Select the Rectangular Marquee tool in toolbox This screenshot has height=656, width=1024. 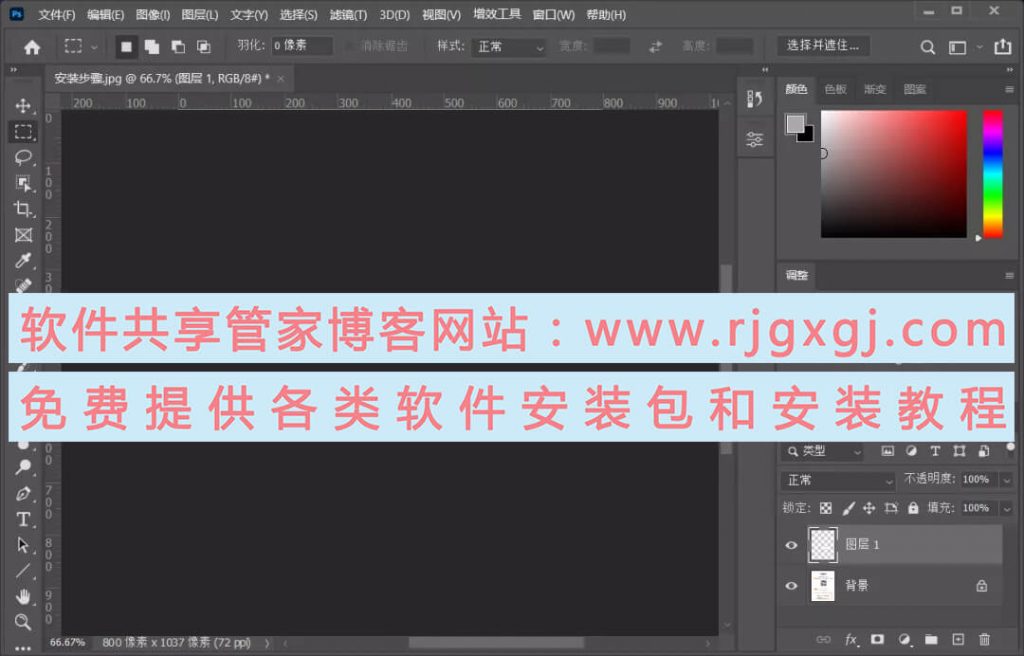tap(23, 131)
